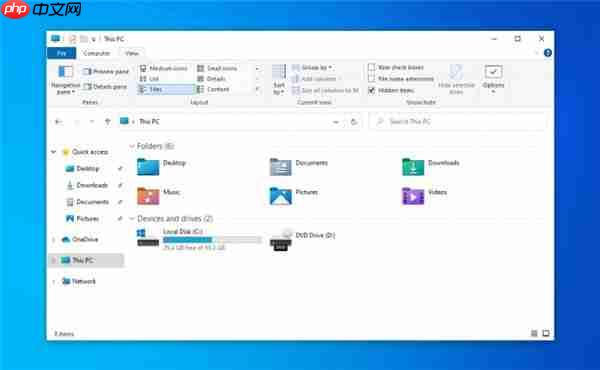
Task: Go up one folder level
Action: point(108,122)
